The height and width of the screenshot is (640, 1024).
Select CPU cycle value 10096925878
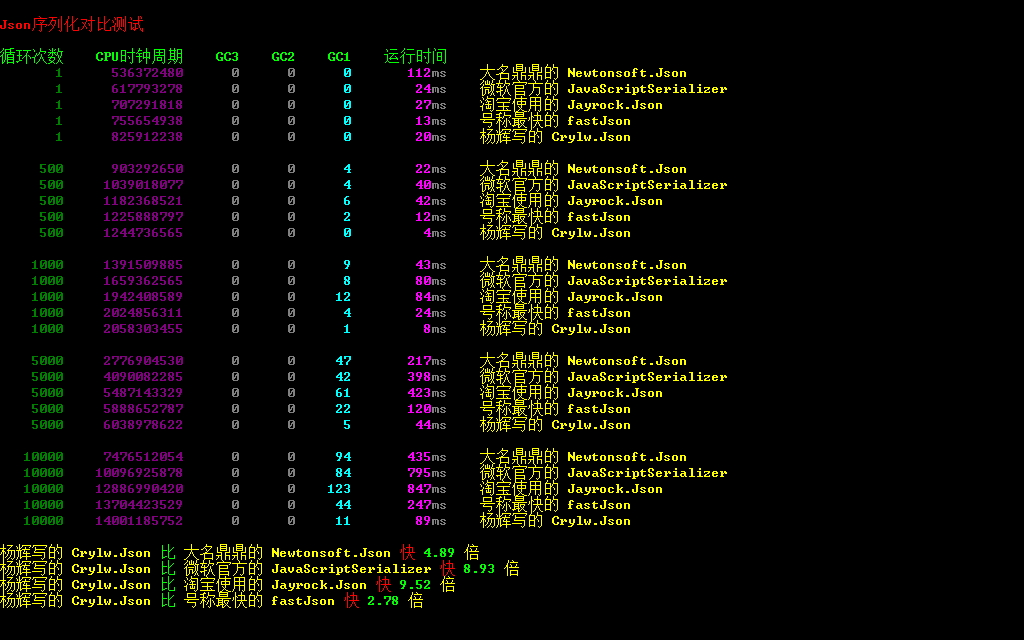[x=139, y=473]
